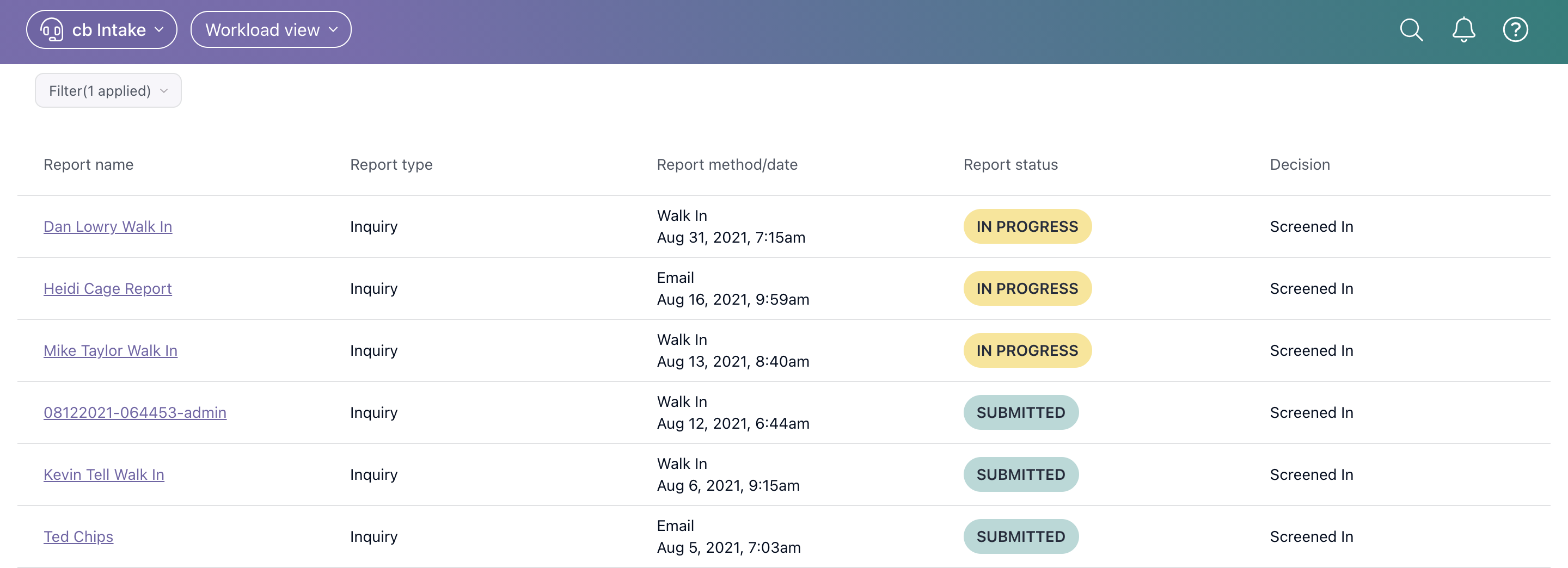
Task: Click the headset icon in cb Intake
Action: point(52,30)
